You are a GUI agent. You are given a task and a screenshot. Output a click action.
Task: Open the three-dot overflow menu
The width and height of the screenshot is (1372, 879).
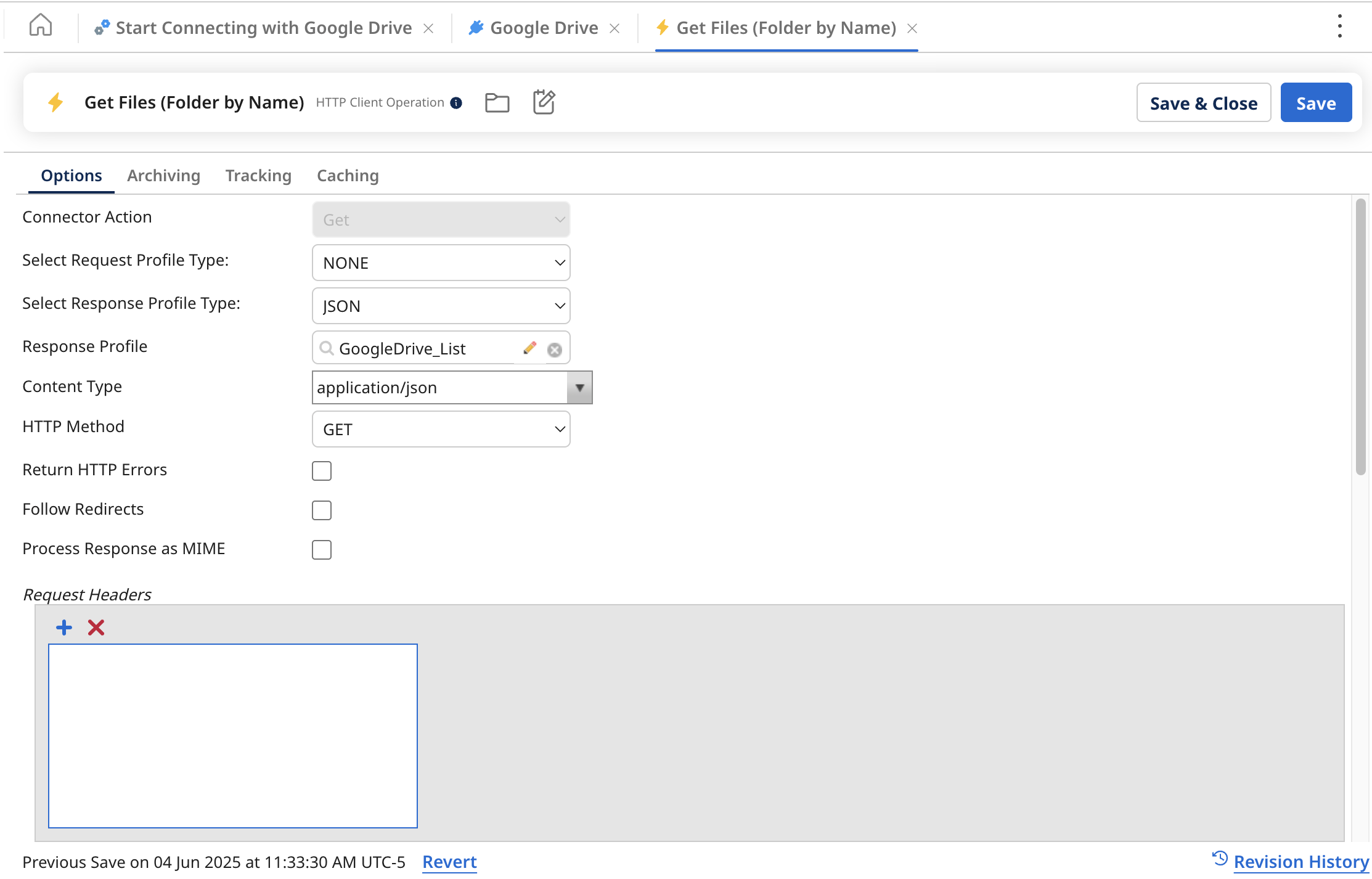pos(1339,27)
